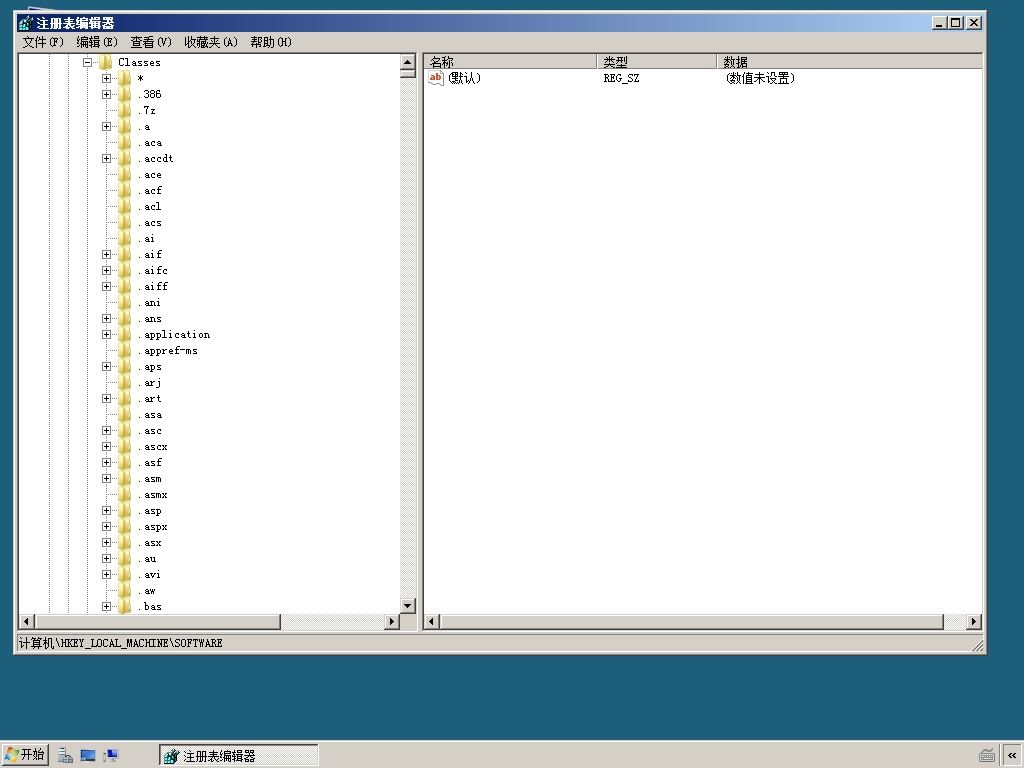Click the (数值未设置) data cell
Image resolution: width=1024 pixels, height=768 pixels.
[760, 78]
